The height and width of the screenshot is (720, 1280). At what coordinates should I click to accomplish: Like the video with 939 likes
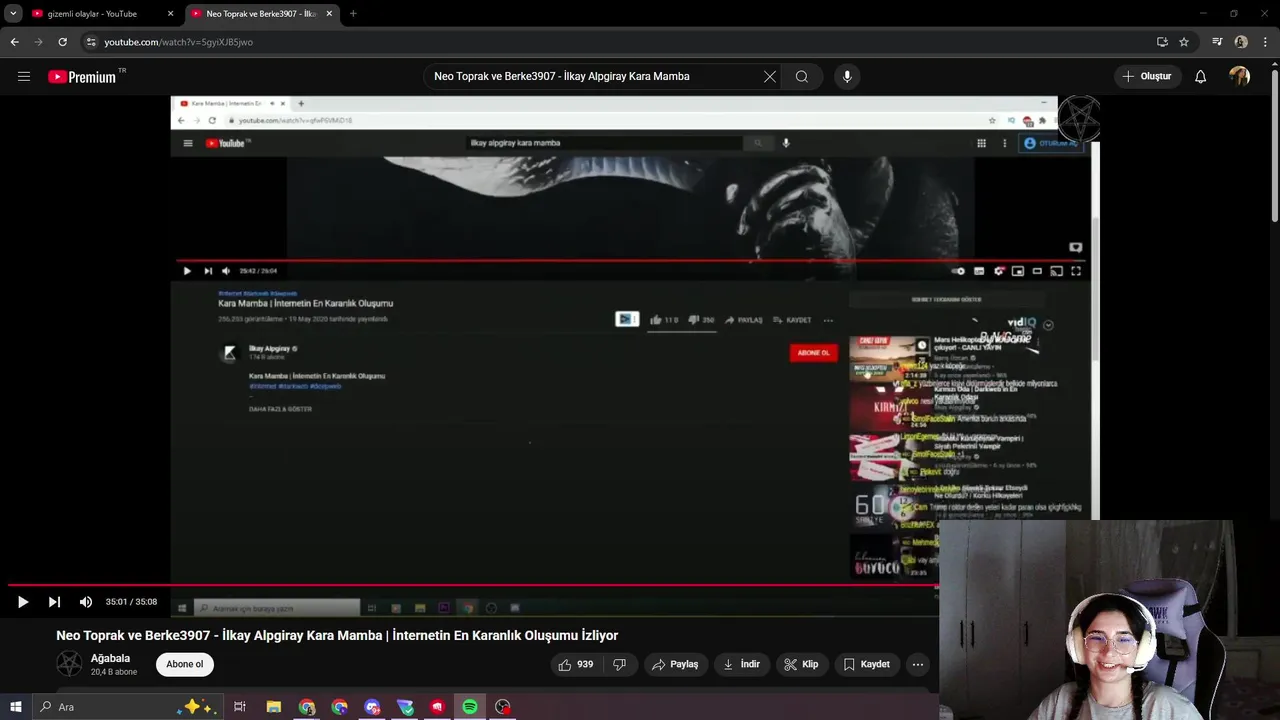click(576, 664)
